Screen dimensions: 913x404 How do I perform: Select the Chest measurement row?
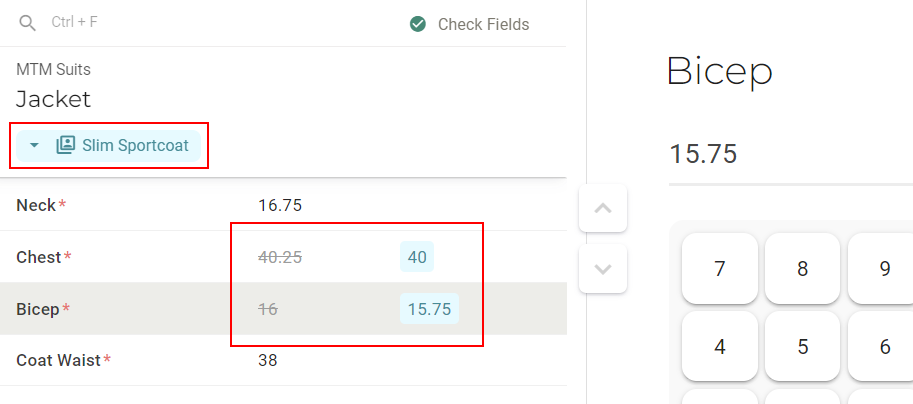tap(283, 257)
